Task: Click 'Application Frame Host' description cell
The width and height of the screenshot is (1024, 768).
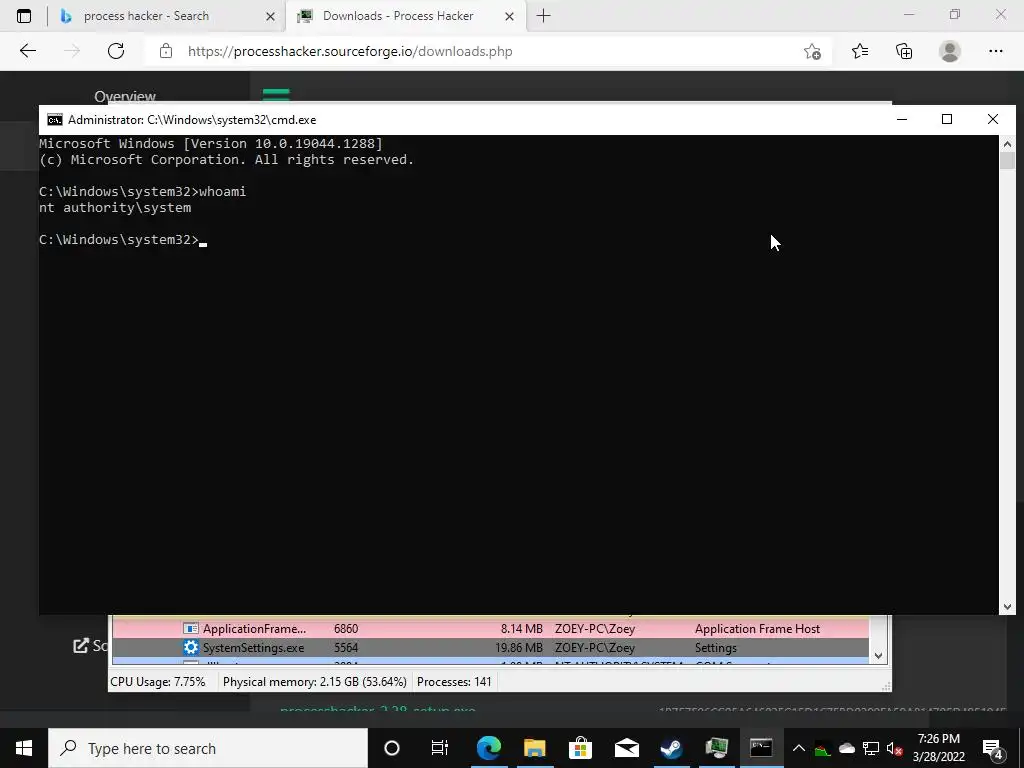Action: (757, 628)
